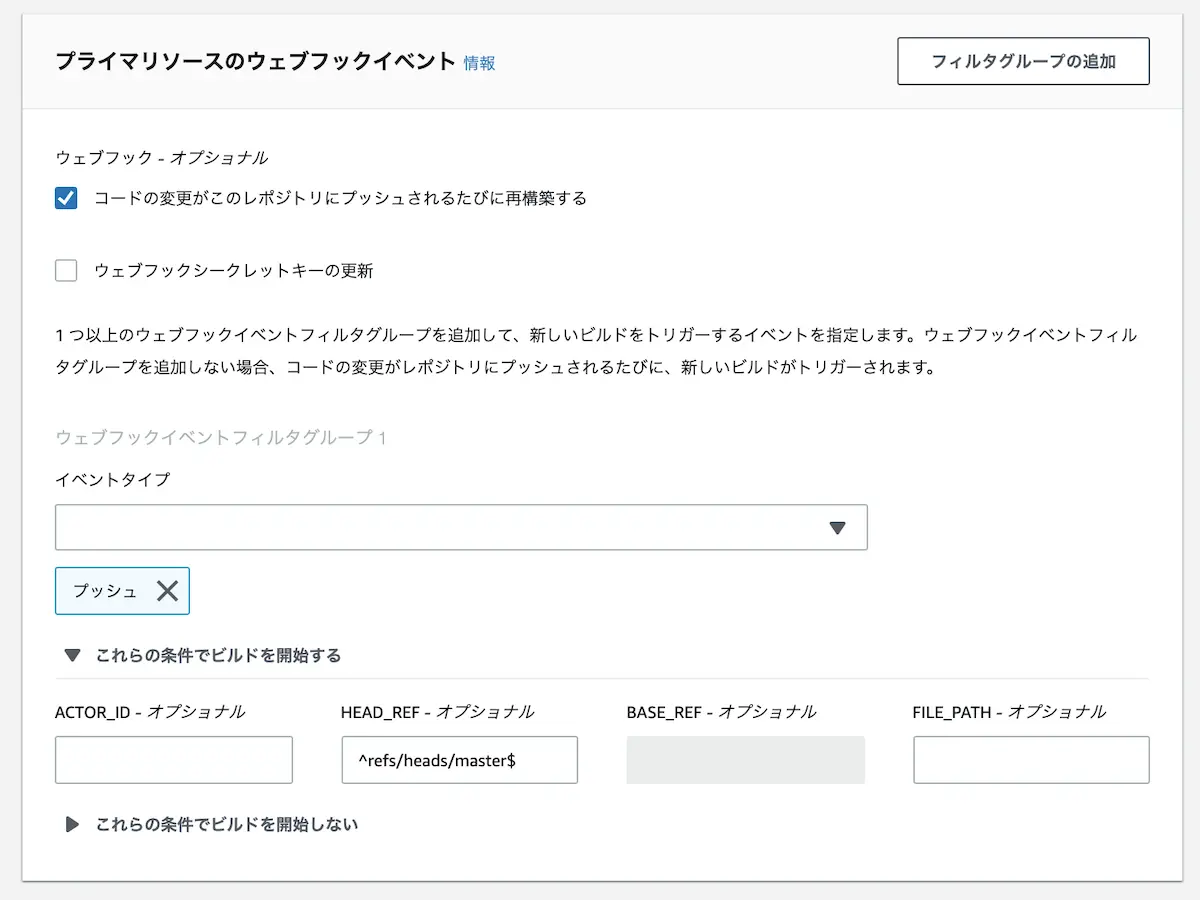Select the ウェブフックイベントフィルタグループ 1 heading
Image resolution: width=1200 pixels, height=900 pixels.
(222, 438)
